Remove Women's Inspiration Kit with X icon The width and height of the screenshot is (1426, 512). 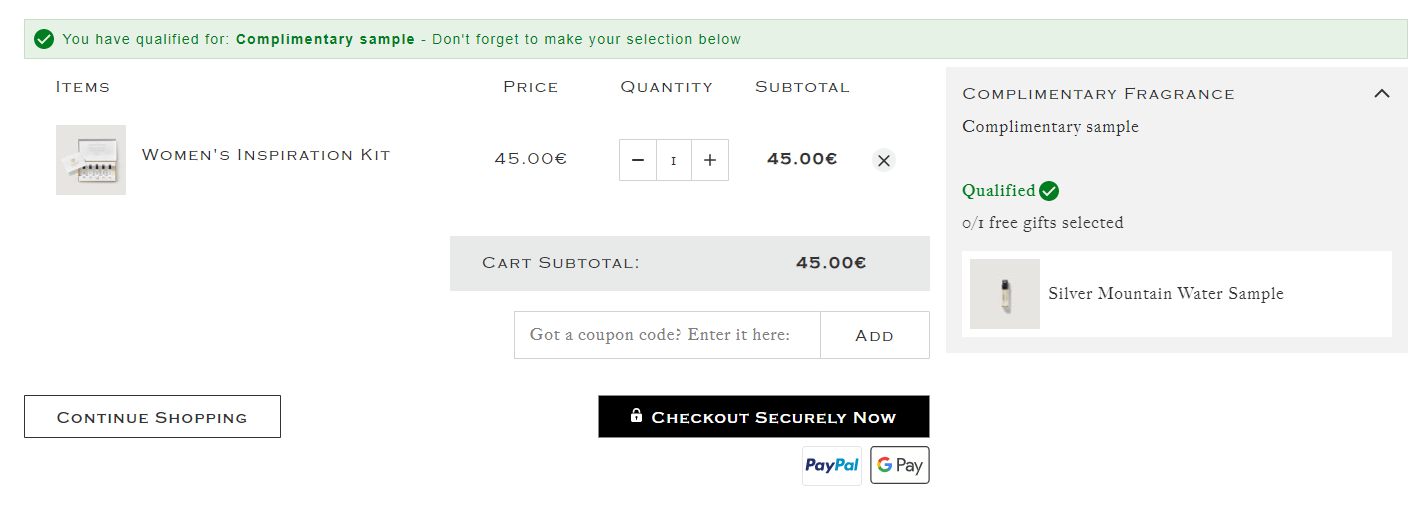click(x=883, y=160)
